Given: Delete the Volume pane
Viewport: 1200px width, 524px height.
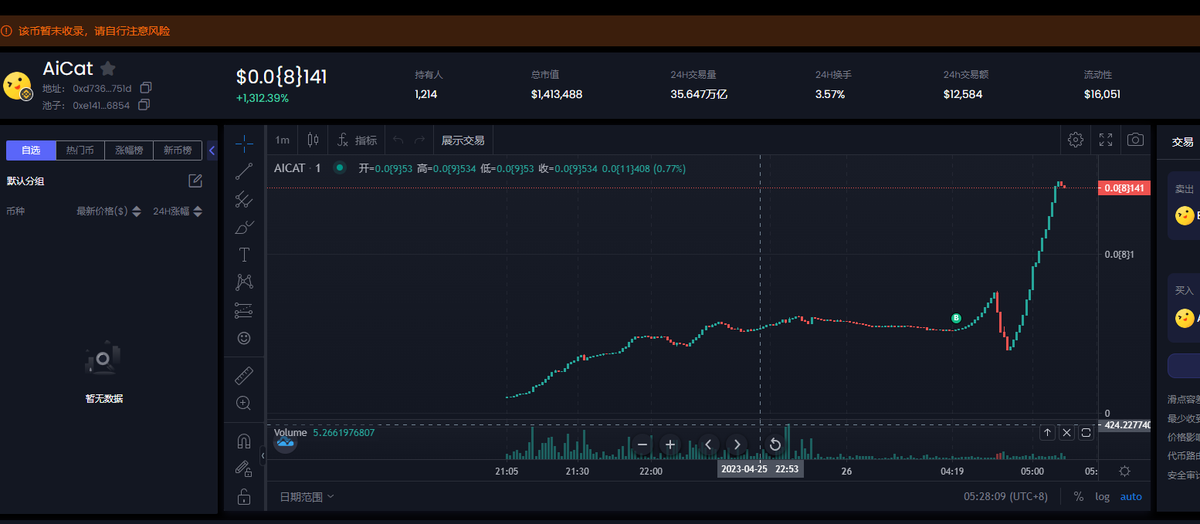Looking at the screenshot, I should tap(1066, 433).
